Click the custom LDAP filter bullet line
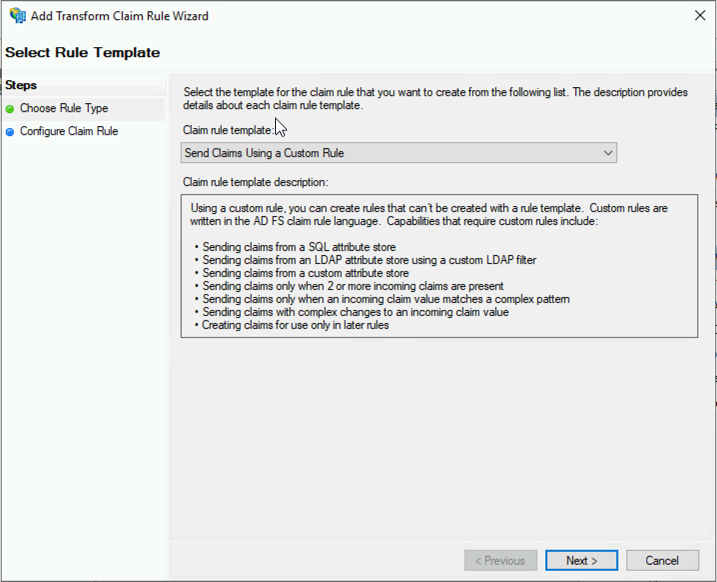Screen dimensions: 717x582 click(365, 260)
